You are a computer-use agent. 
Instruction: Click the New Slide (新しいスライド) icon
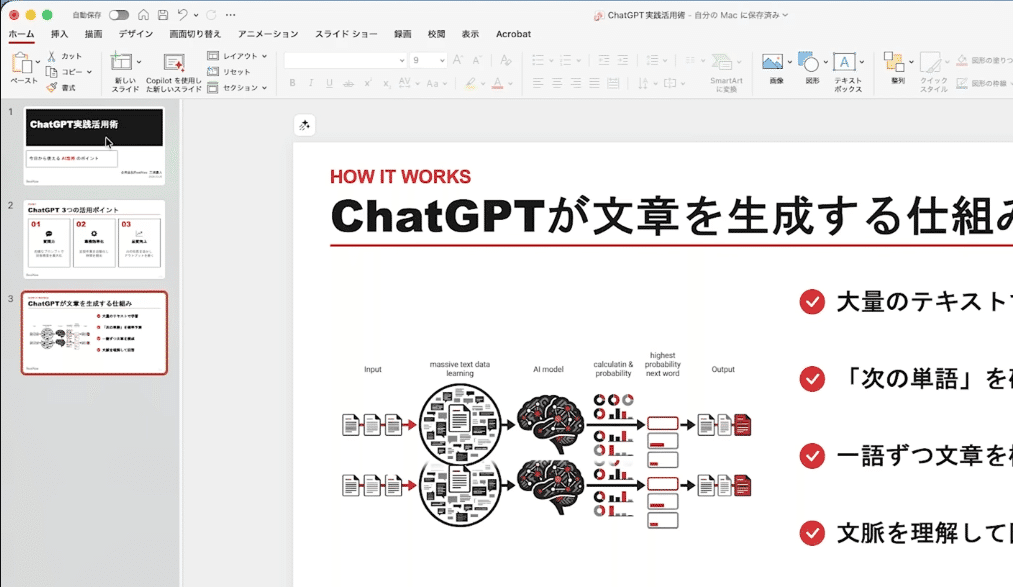point(121,61)
